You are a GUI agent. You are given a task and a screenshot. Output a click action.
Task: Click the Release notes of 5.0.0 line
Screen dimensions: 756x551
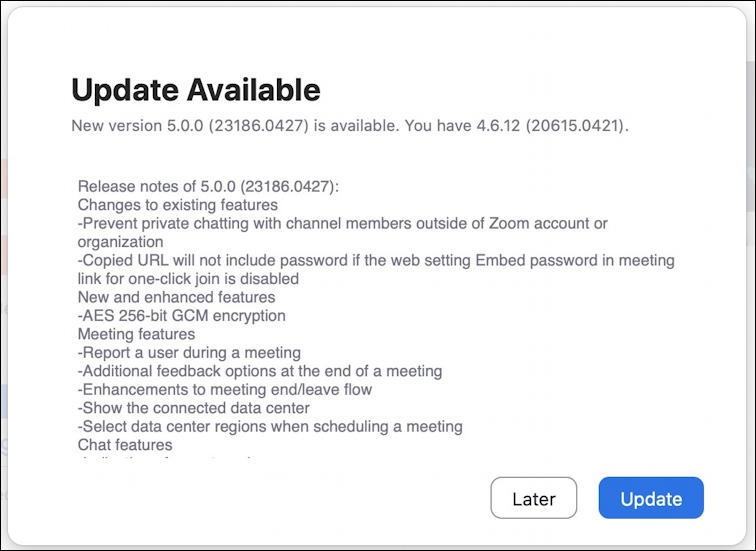(208, 186)
